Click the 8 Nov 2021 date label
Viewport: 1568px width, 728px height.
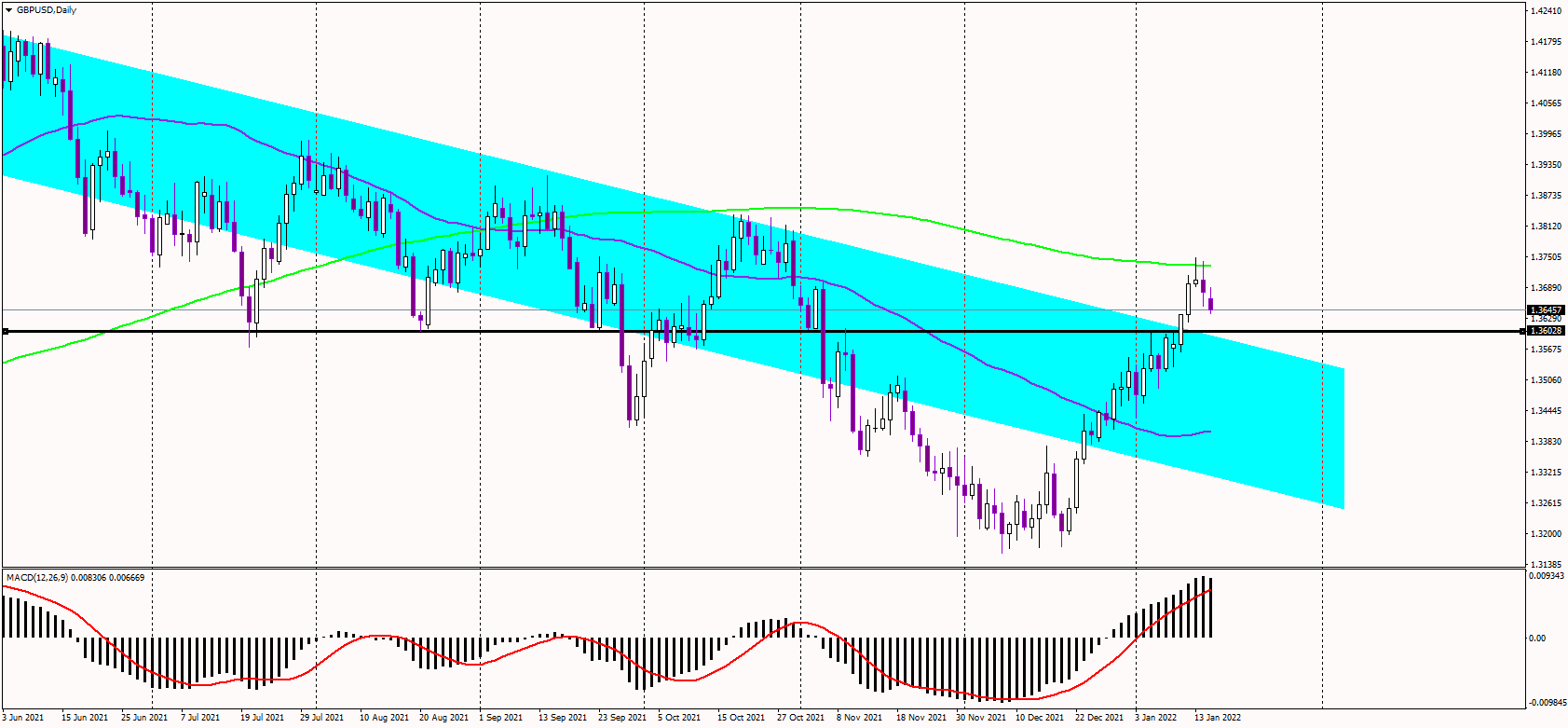pos(859,718)
